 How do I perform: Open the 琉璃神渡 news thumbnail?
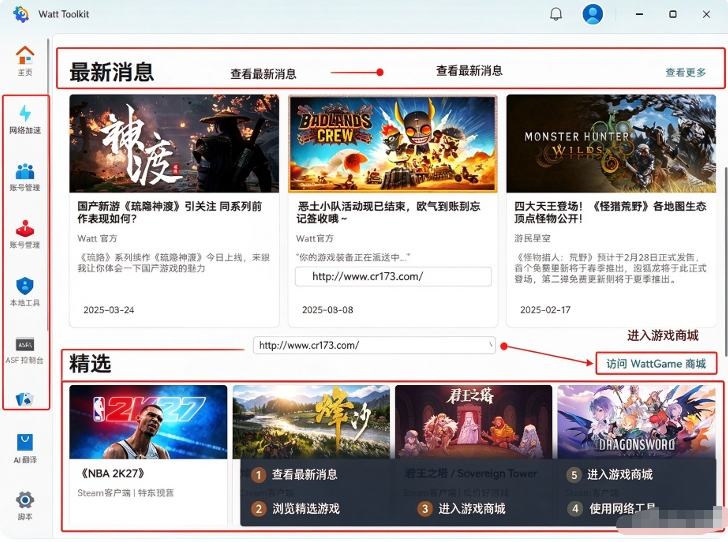tap(174, 144)
